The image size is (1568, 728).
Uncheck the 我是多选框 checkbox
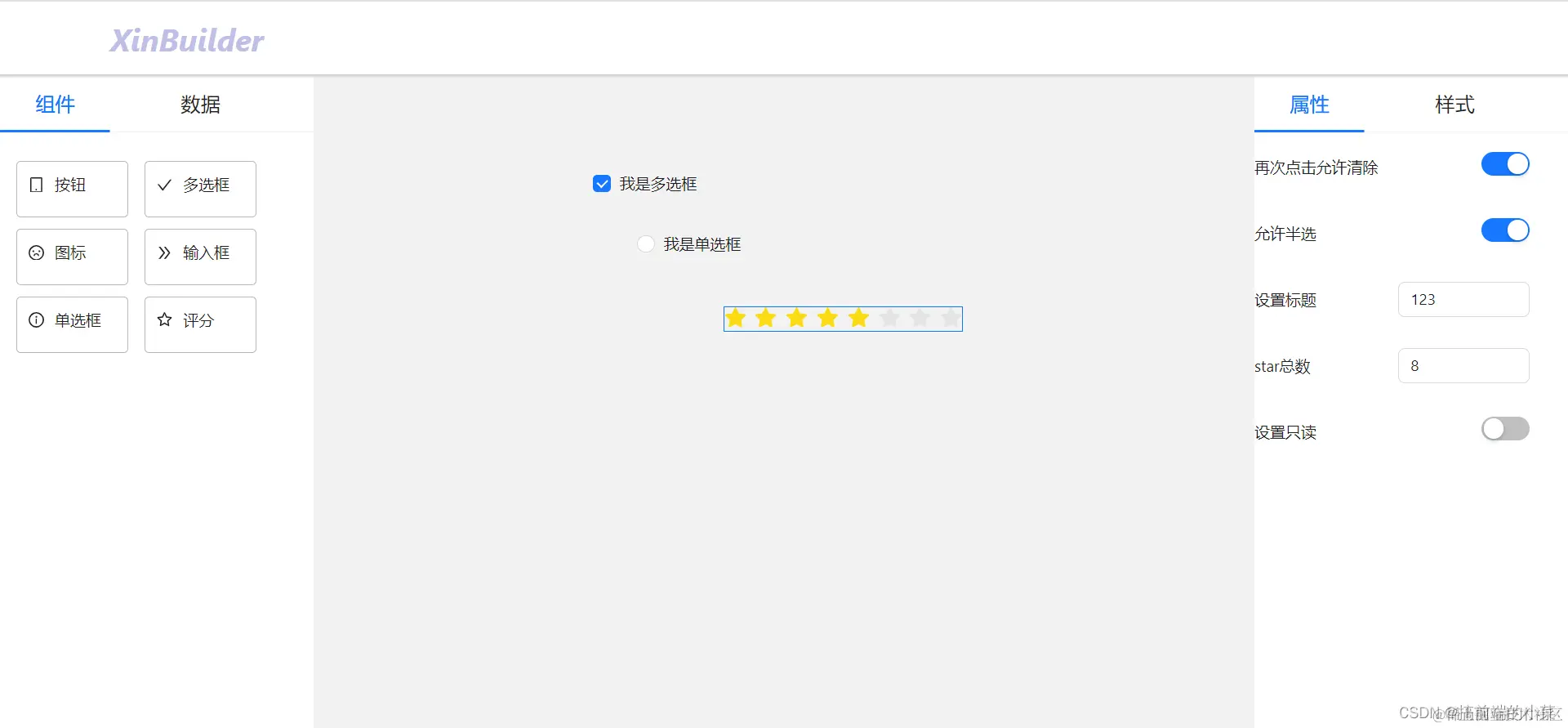tap(602, 184)
